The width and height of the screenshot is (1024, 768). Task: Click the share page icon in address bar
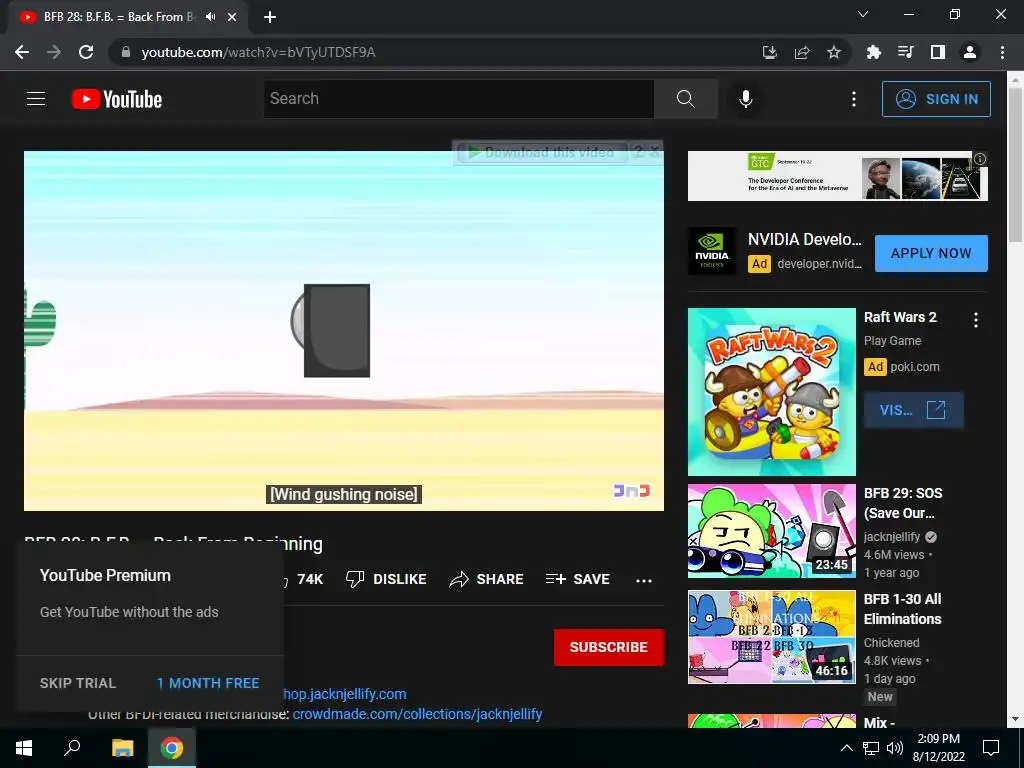tap(802, 52)
